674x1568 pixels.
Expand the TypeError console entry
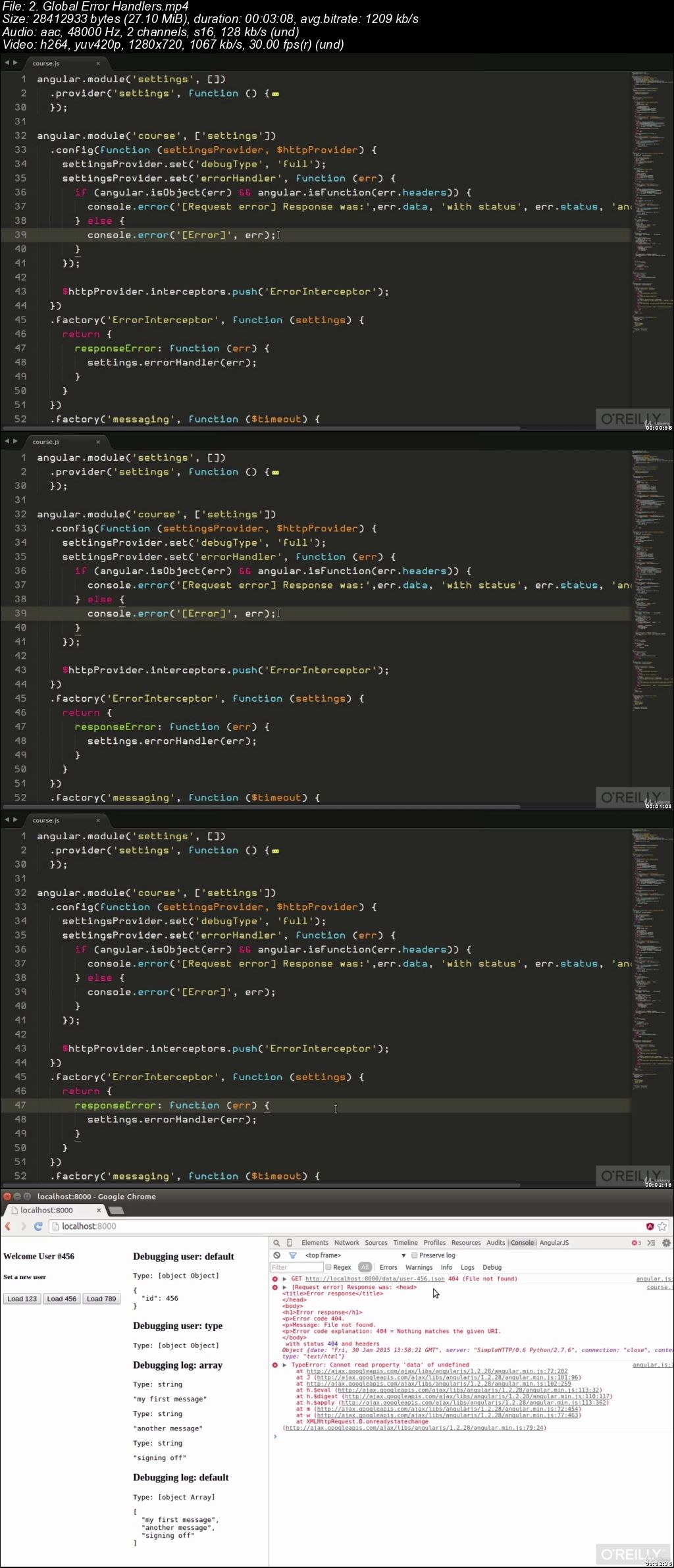(284, 1365)
